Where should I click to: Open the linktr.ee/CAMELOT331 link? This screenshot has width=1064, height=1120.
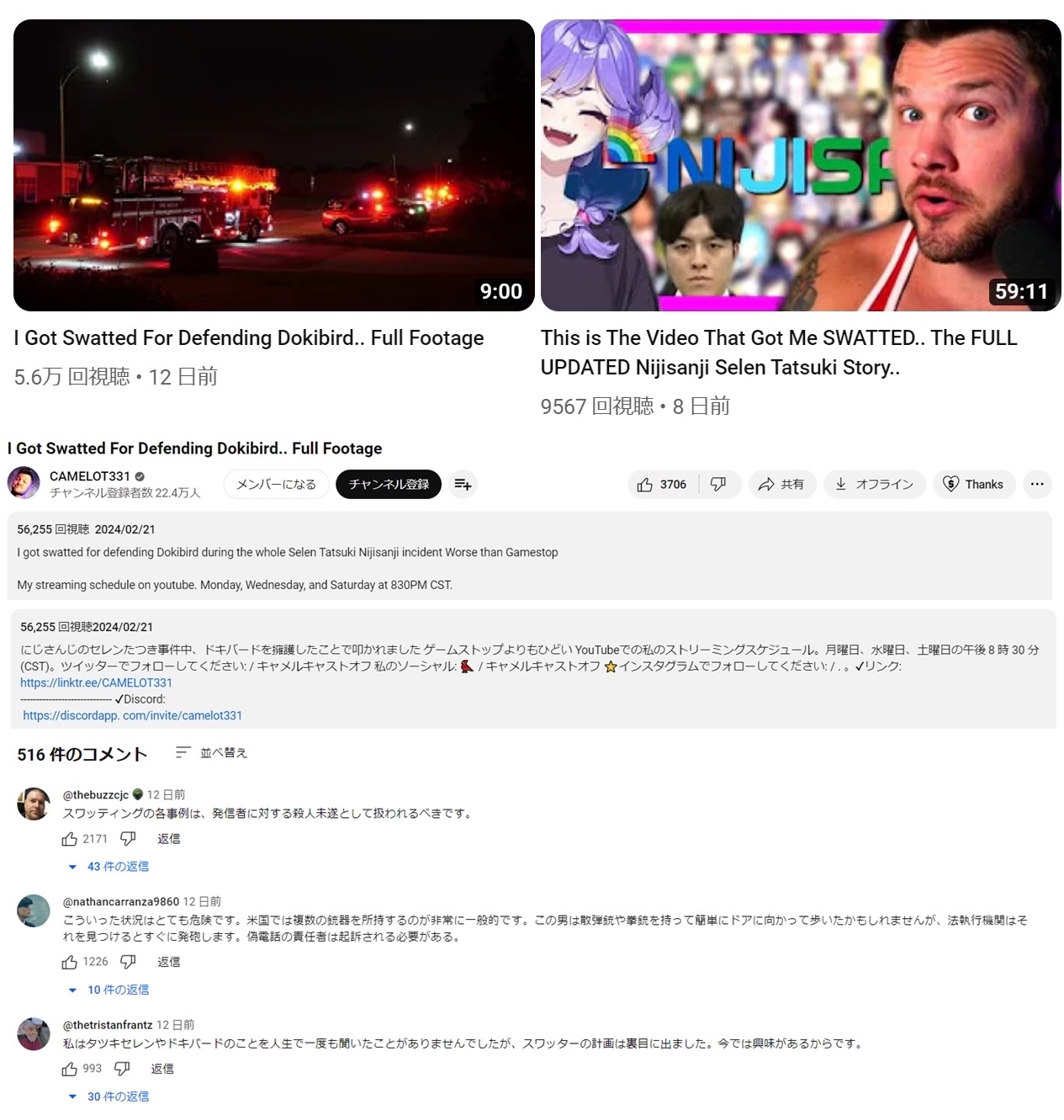pos(96,682)
